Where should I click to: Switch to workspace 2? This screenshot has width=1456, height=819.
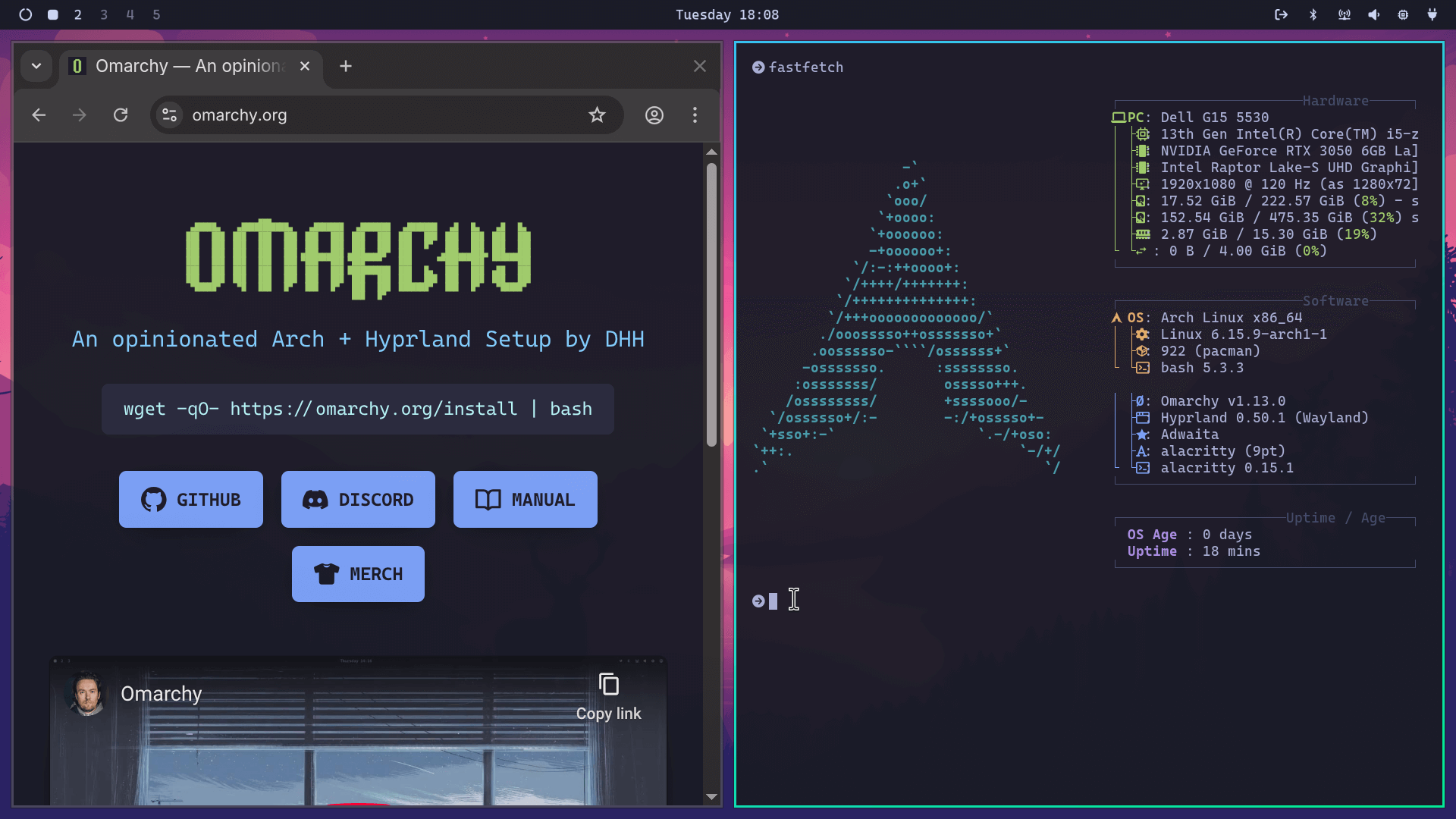[x=77, y=14]
